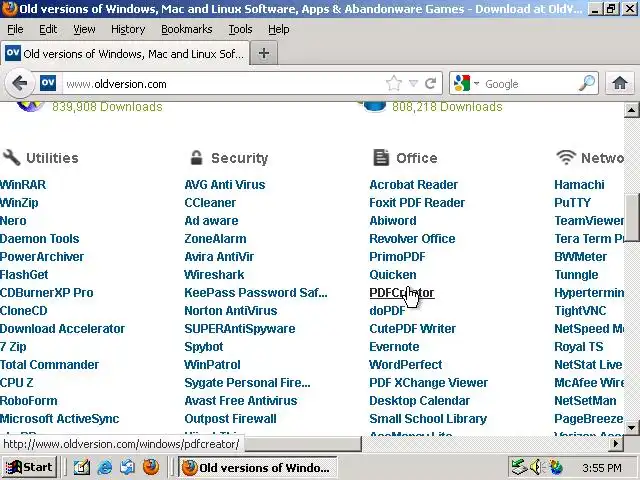Select the Old versions of Windows tab
640x480 pixels.
click(124, 53)
